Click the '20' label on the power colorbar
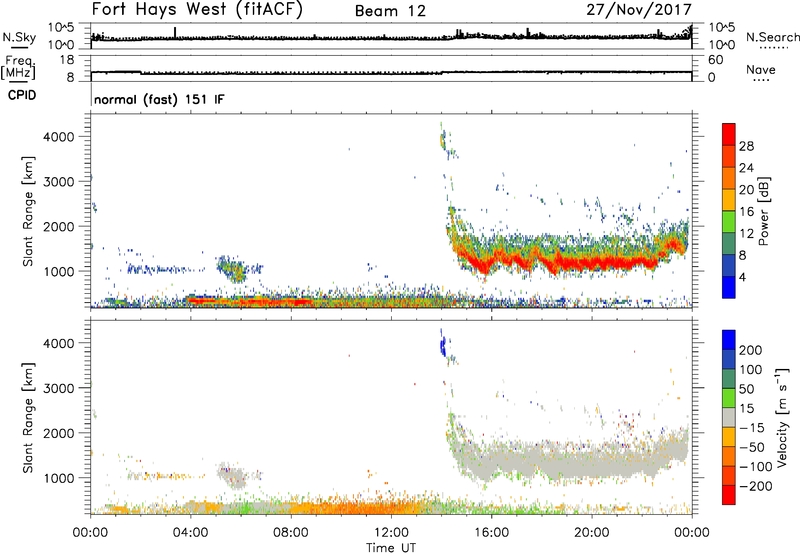This screenshot has width=800, height=554. pyautogui.click(x=746, y=190)
